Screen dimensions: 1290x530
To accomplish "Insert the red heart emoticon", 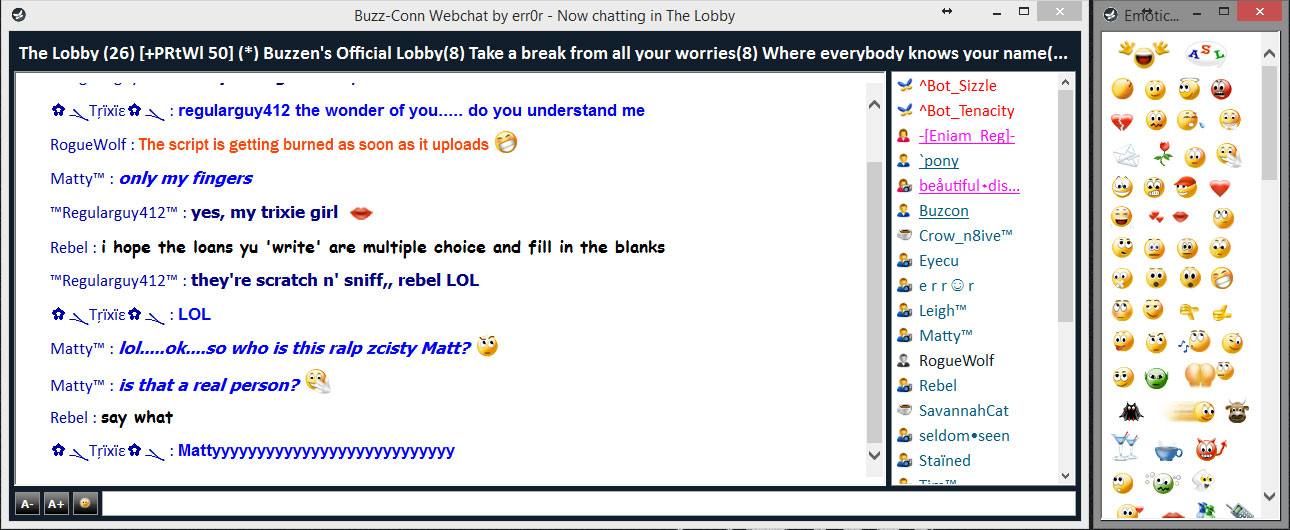I will [x=1219, y=187].
